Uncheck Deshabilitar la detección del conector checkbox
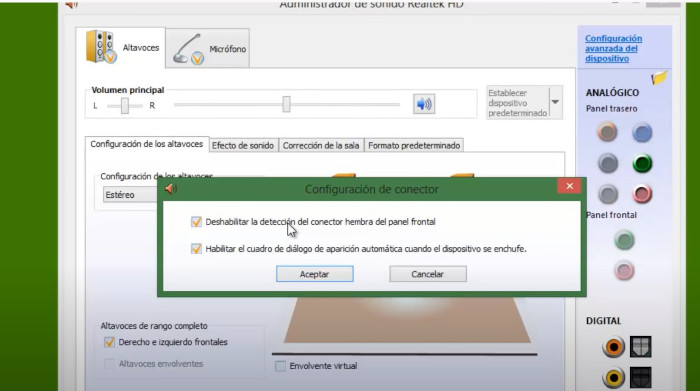Viewport: 700px width, 391px height. click(196, 222)
